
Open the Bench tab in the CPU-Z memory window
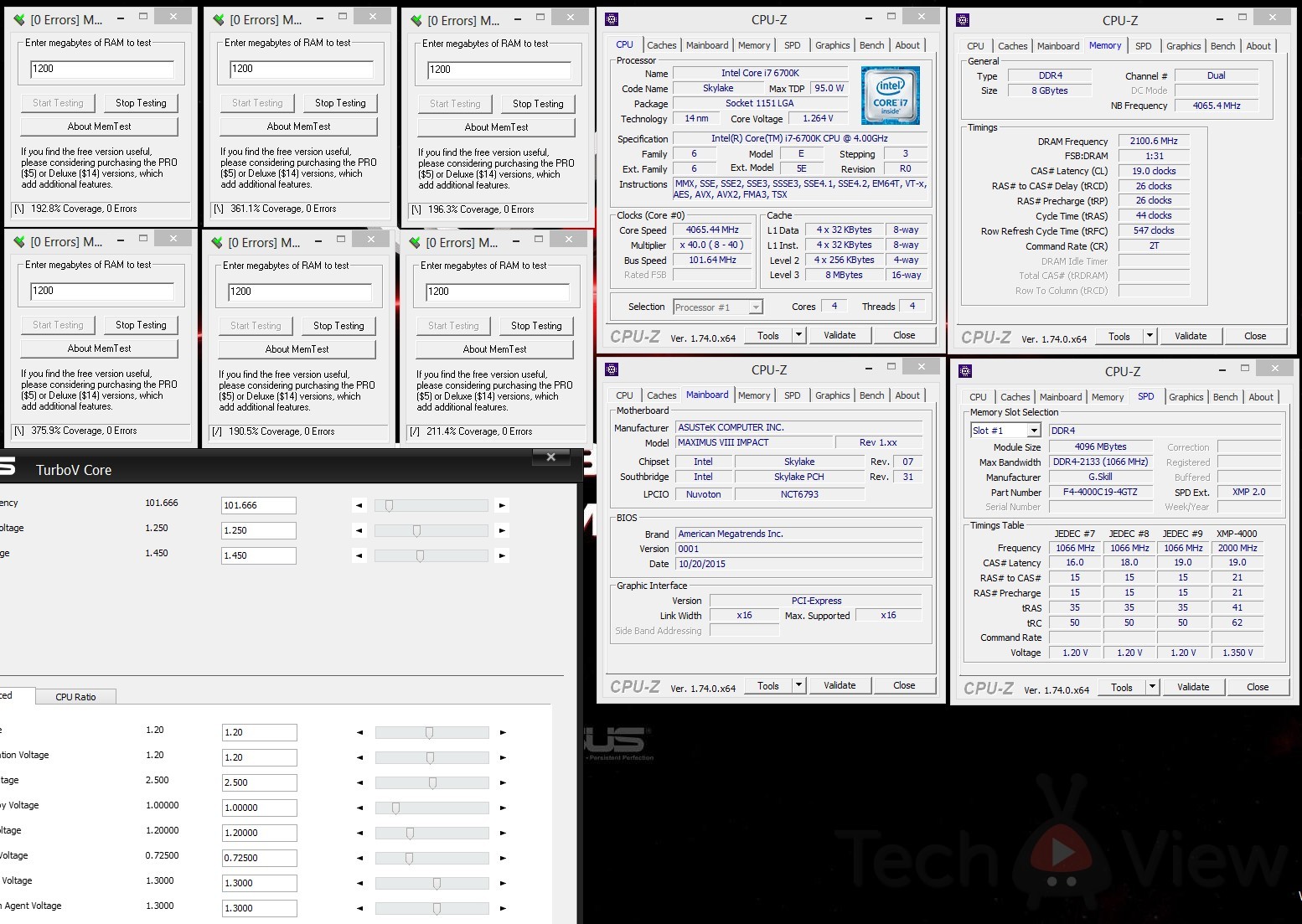(x=1222, y=46)
